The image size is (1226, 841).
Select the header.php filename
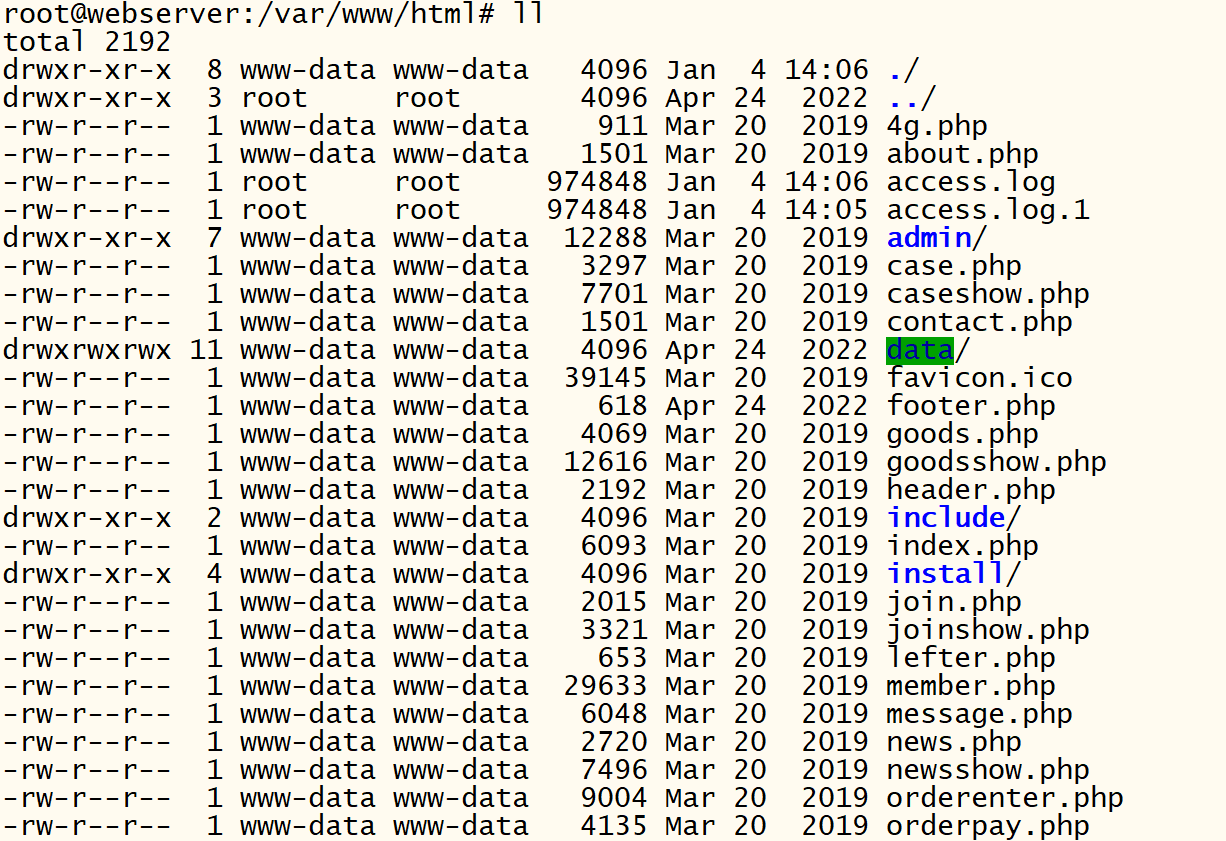(971, 490)
